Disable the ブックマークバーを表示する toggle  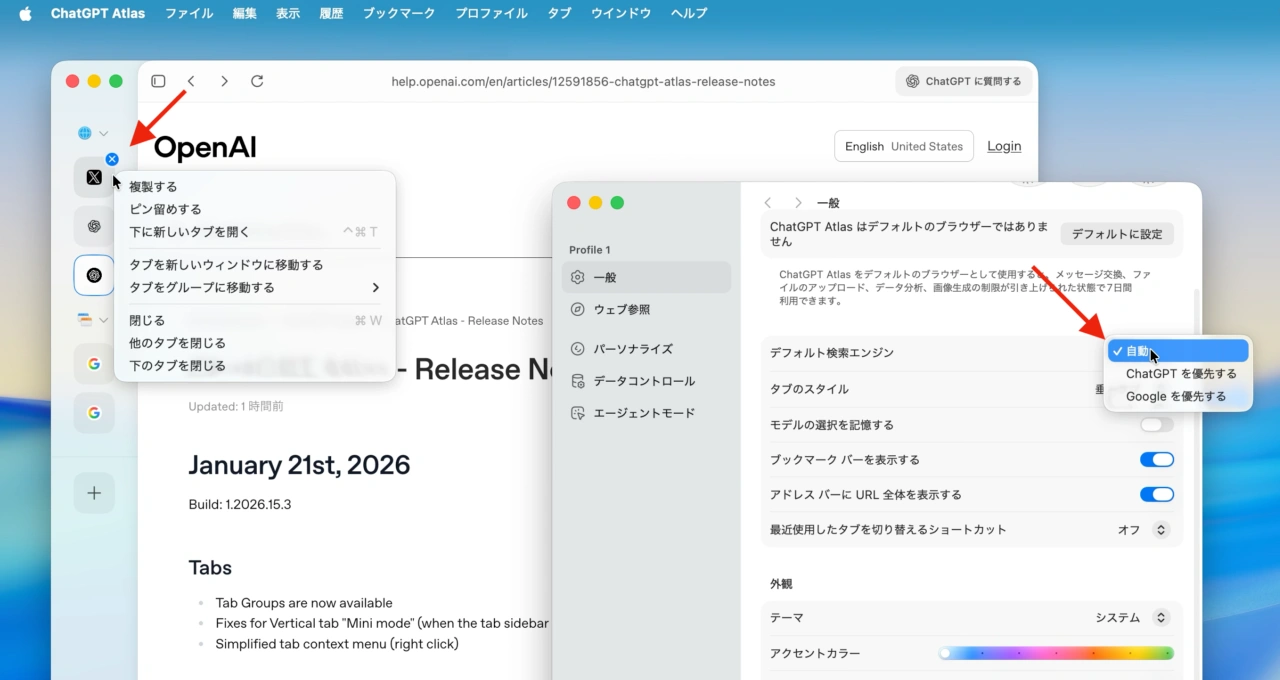coord(1156,459)
